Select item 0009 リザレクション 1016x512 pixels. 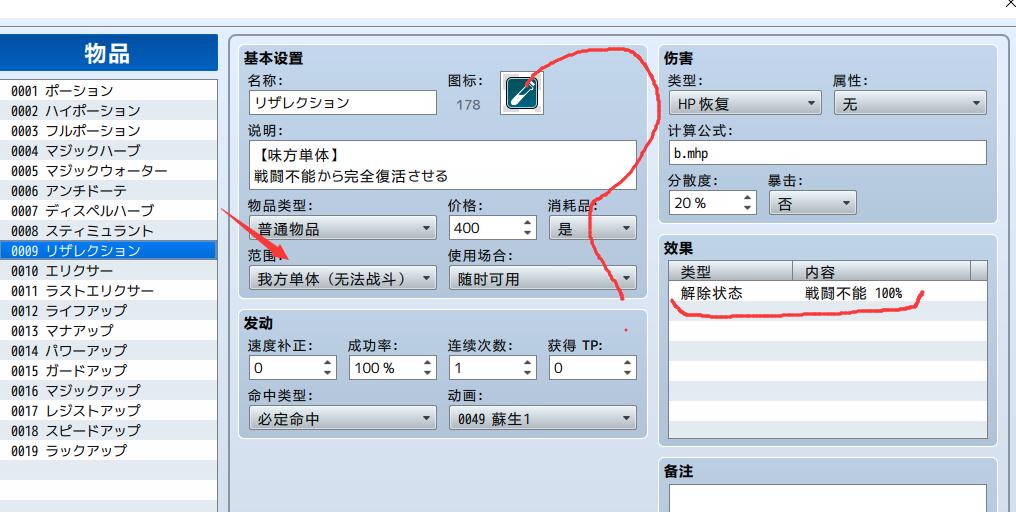tap(109, 250)
